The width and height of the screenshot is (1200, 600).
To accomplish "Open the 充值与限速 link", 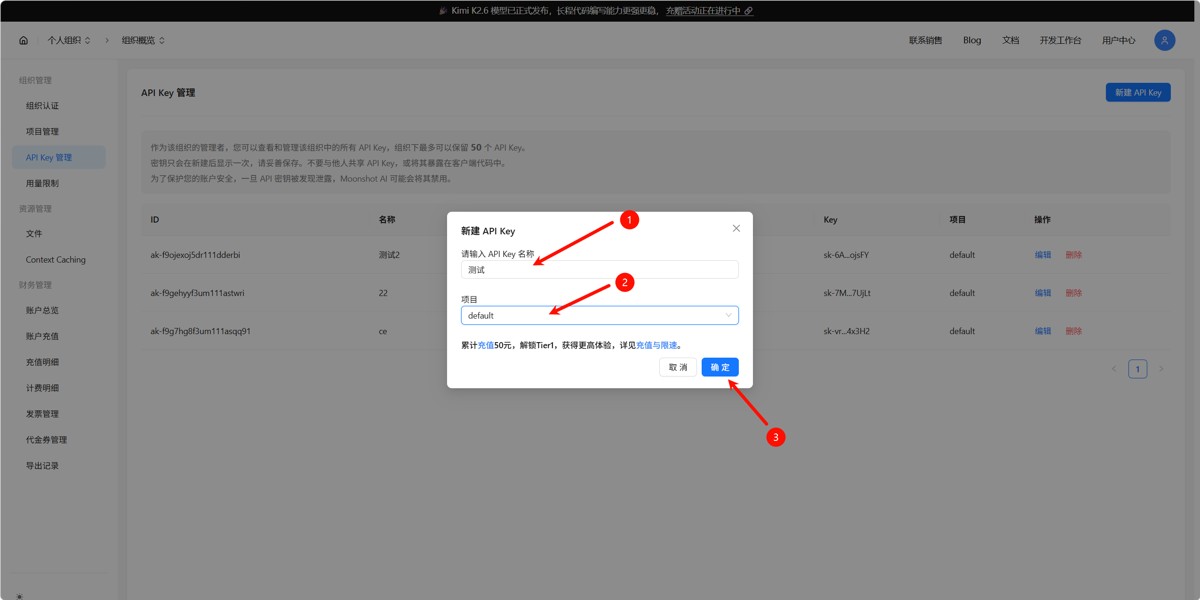I will pyautogui.click(x=657, y=345).
